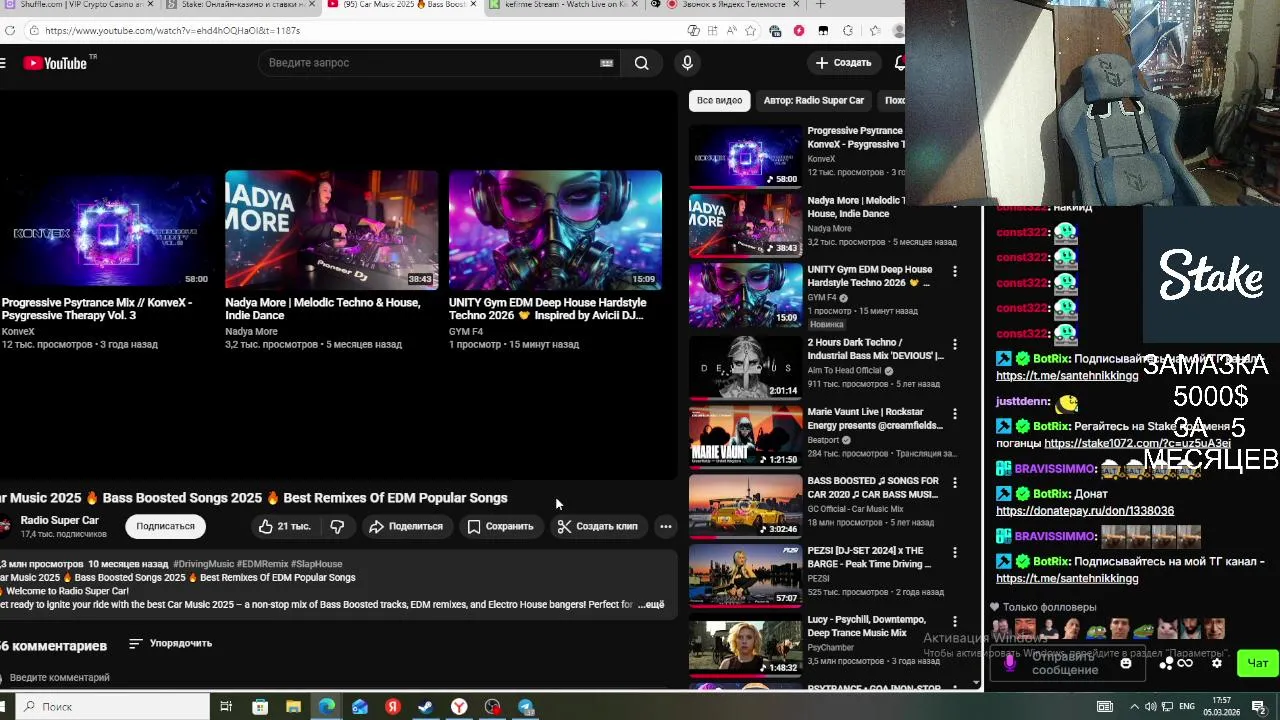1280x720 pixels.
Task: Open the chat emoji picker smiley
Action: click(x=1126, y=663)
